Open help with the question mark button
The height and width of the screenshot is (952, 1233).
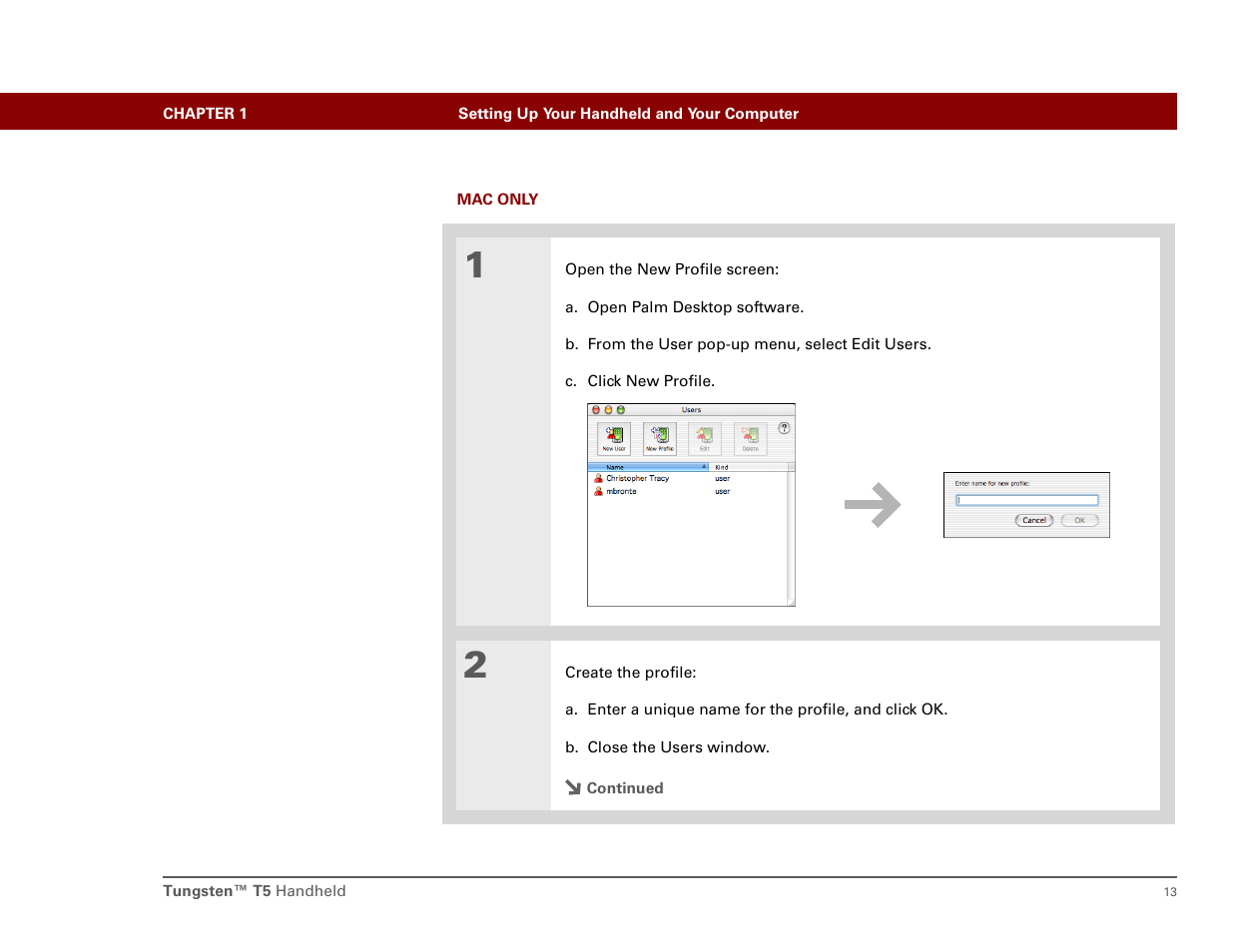[784, 428]
